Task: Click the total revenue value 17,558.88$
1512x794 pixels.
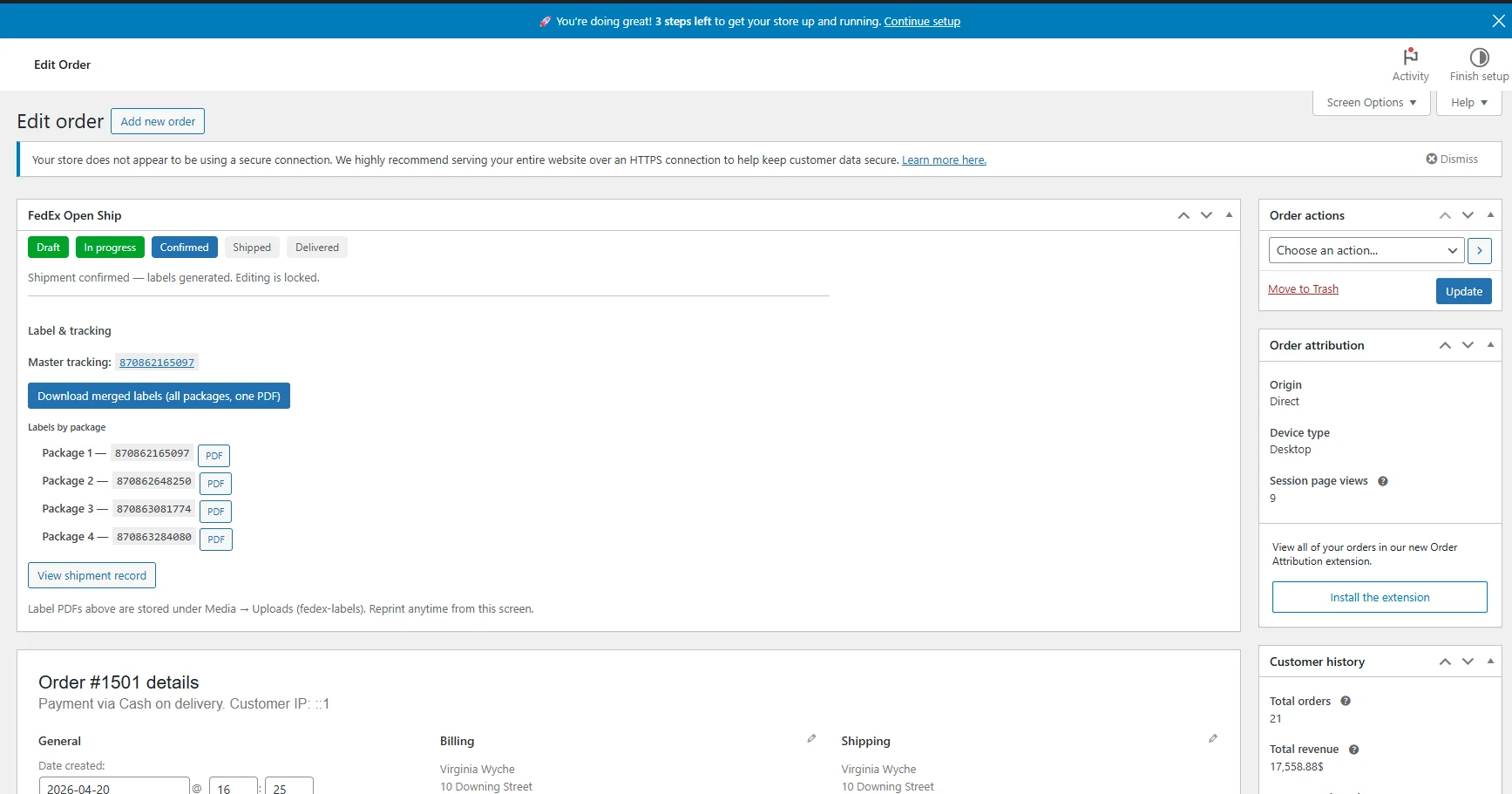Action: [1297, 767]
